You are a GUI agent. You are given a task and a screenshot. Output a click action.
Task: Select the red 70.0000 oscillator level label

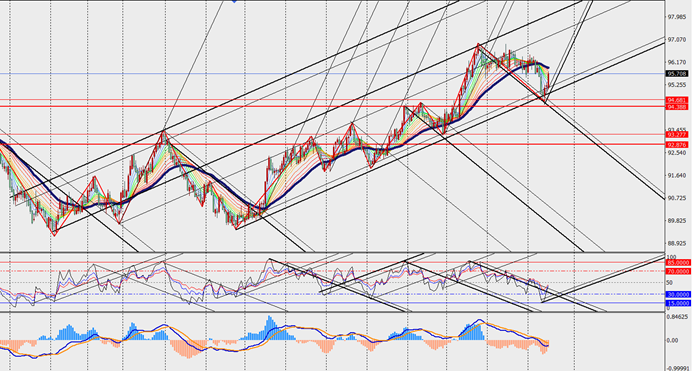678,271
